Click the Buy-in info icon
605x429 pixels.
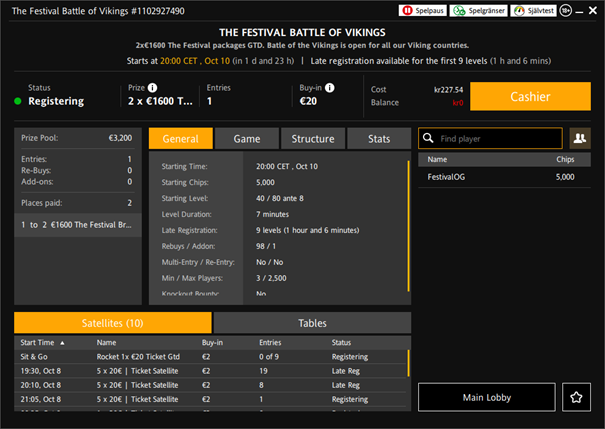329,88
